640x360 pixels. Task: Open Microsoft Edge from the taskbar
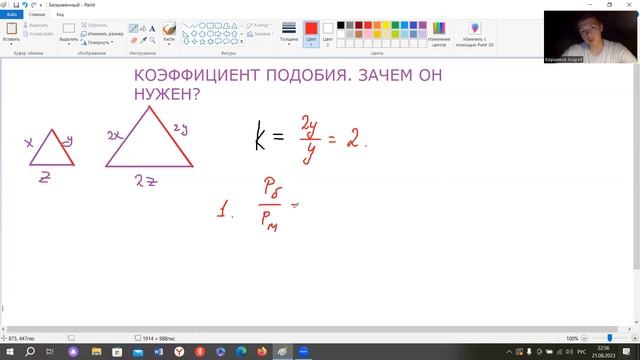[x=241, y=351]
